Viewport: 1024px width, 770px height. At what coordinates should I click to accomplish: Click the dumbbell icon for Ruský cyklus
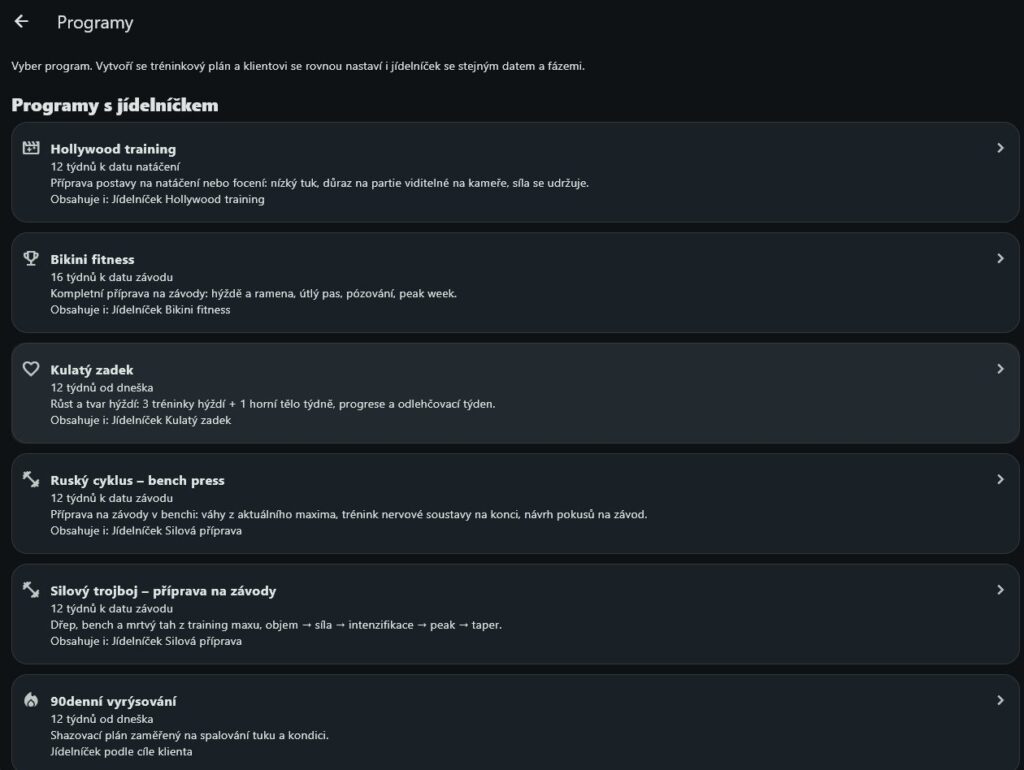coord(31,479)
